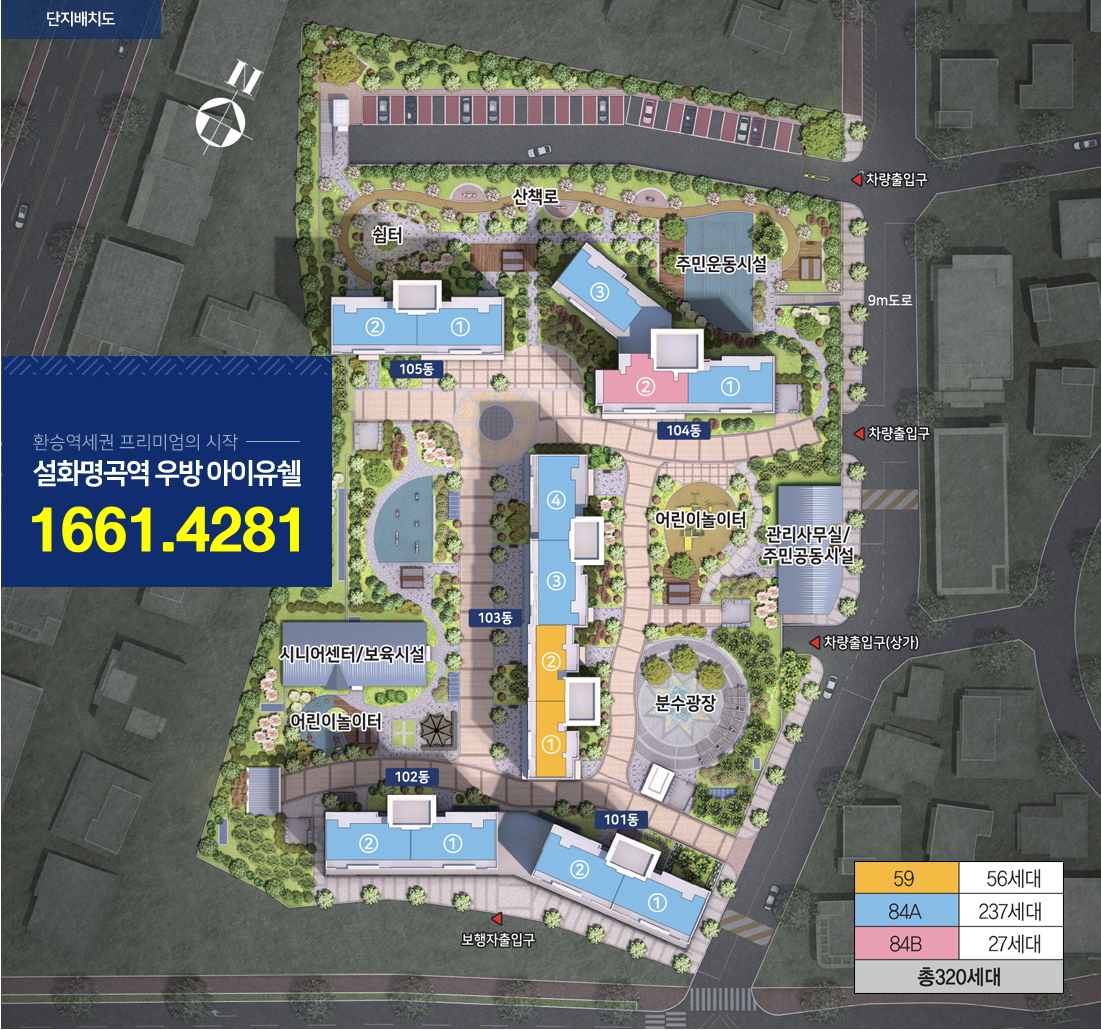The height and width of the screenshot is (1030, 1101).
Task: Select unit ③ circle on 104동 wing
Action: coord(599,291)
